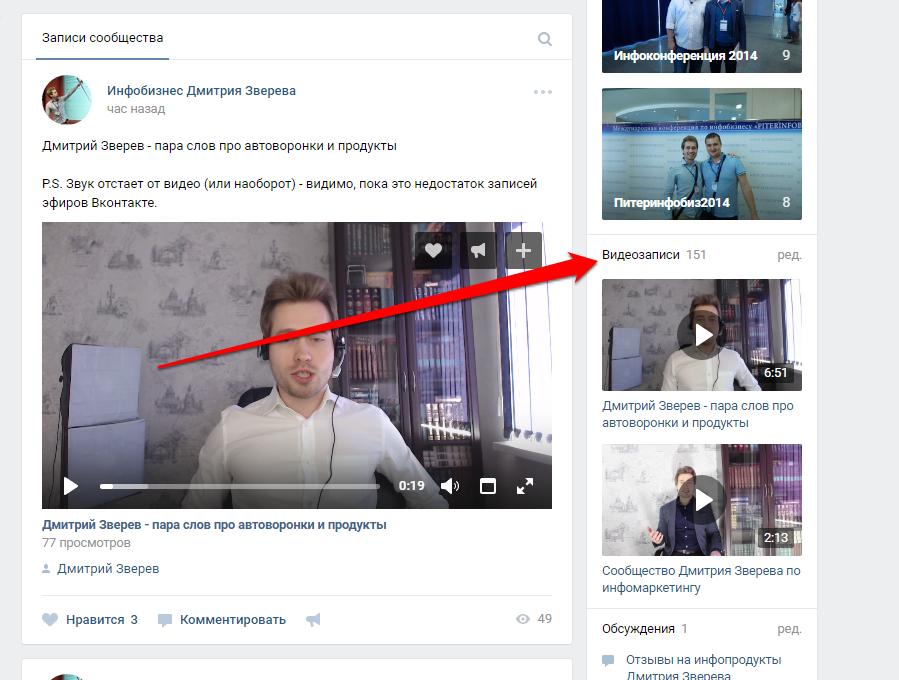Mute the video with speaker icon
Viewport: 899px width, 680px height.
tap(450, 486)
